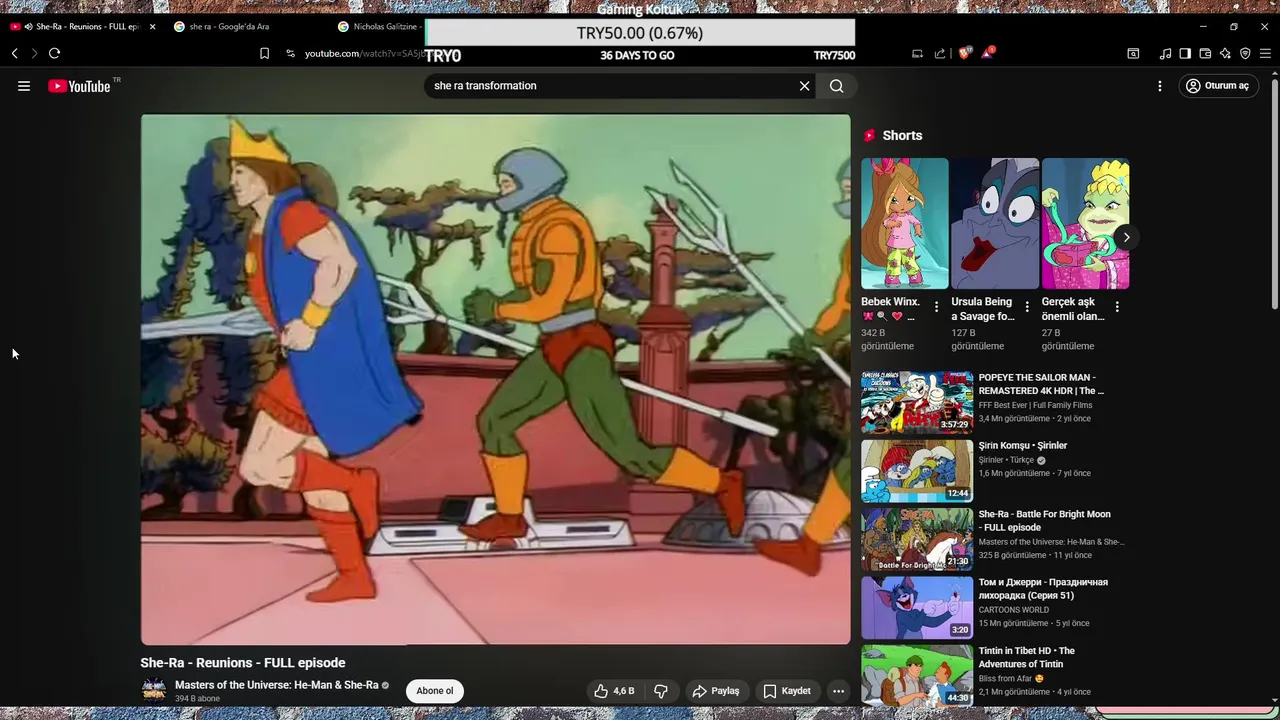Open Том и Джерри video title
The image size is (1280, 720).
[x=1043, y=589]
